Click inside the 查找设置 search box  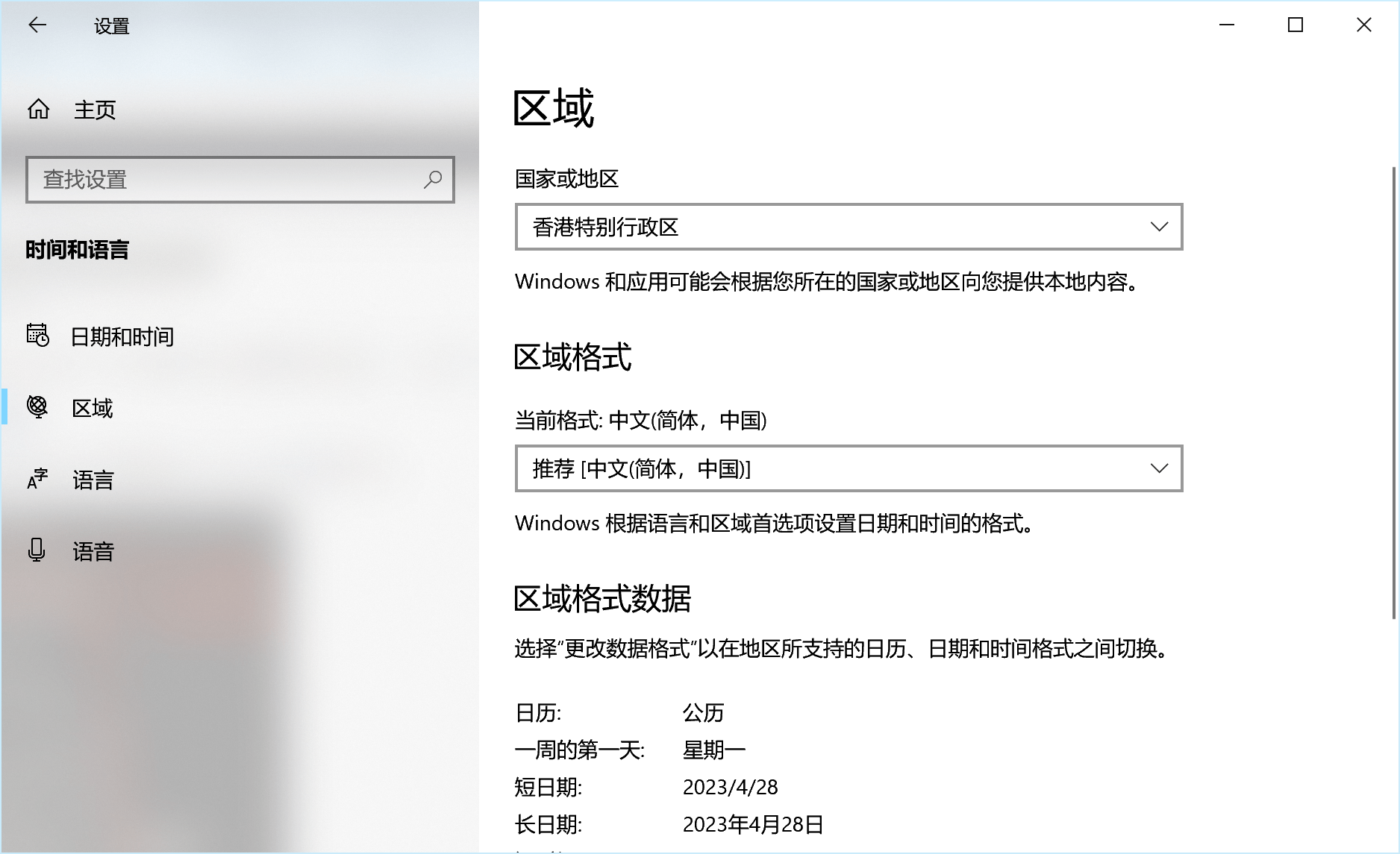pyautogui.click(x=224, y=180)
